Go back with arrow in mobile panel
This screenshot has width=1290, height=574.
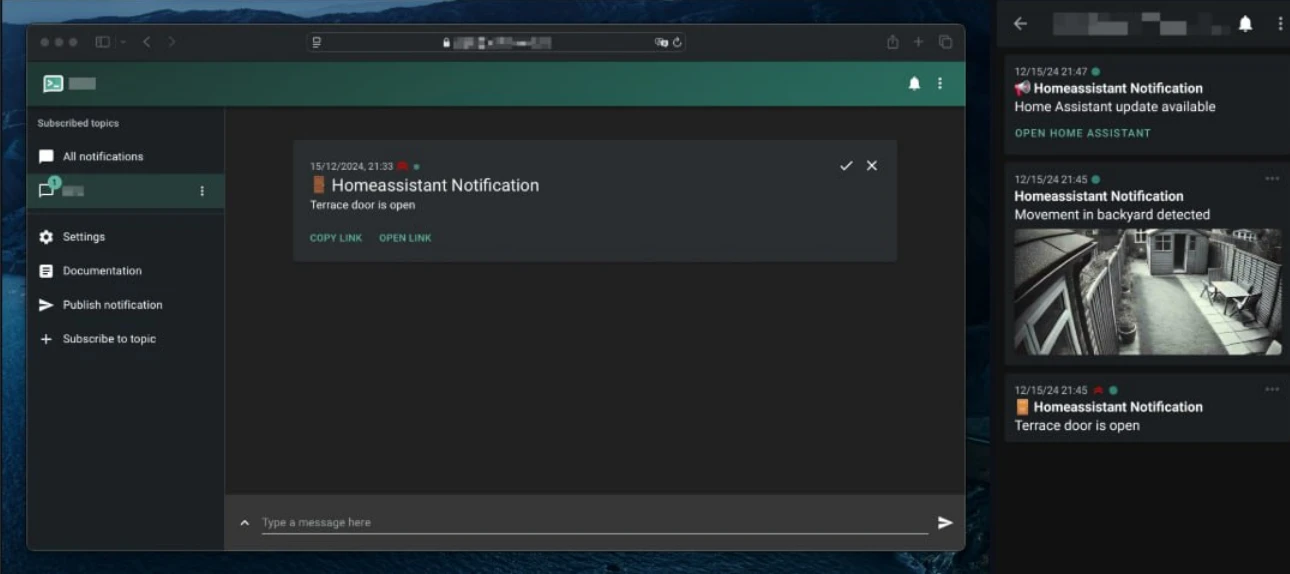[1020, 24]
